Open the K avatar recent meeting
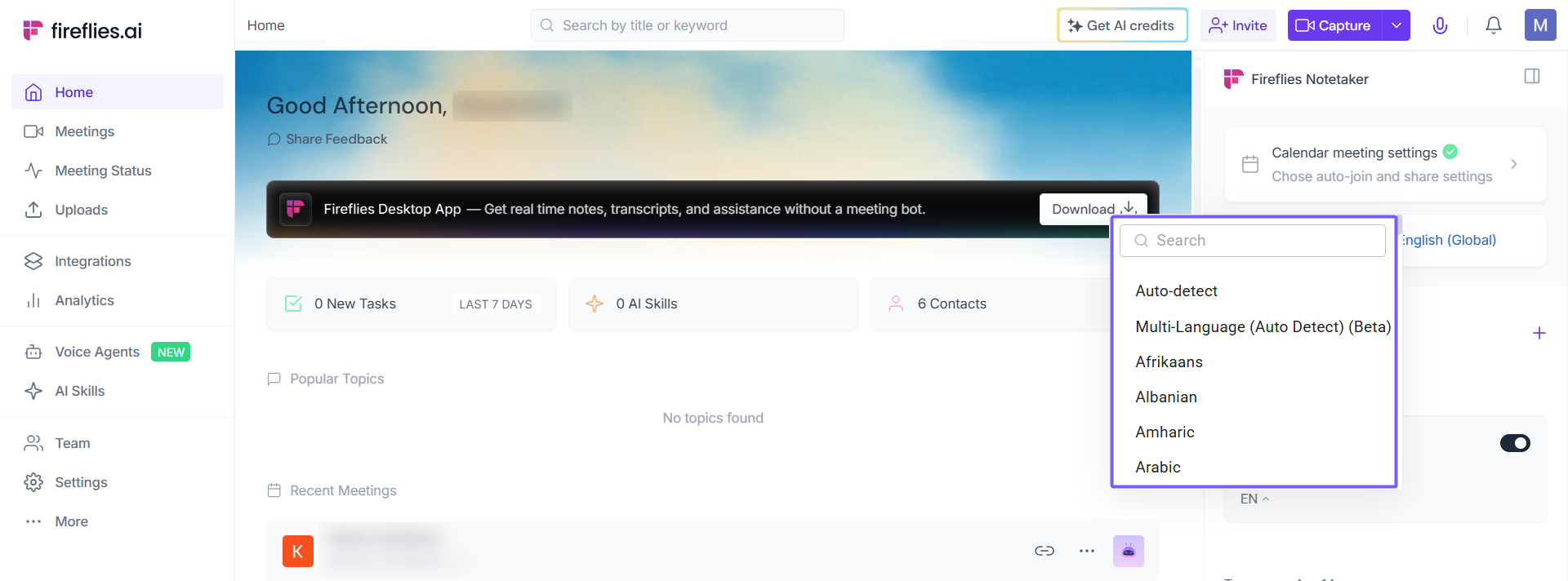1568x581 pixels. 298,551
